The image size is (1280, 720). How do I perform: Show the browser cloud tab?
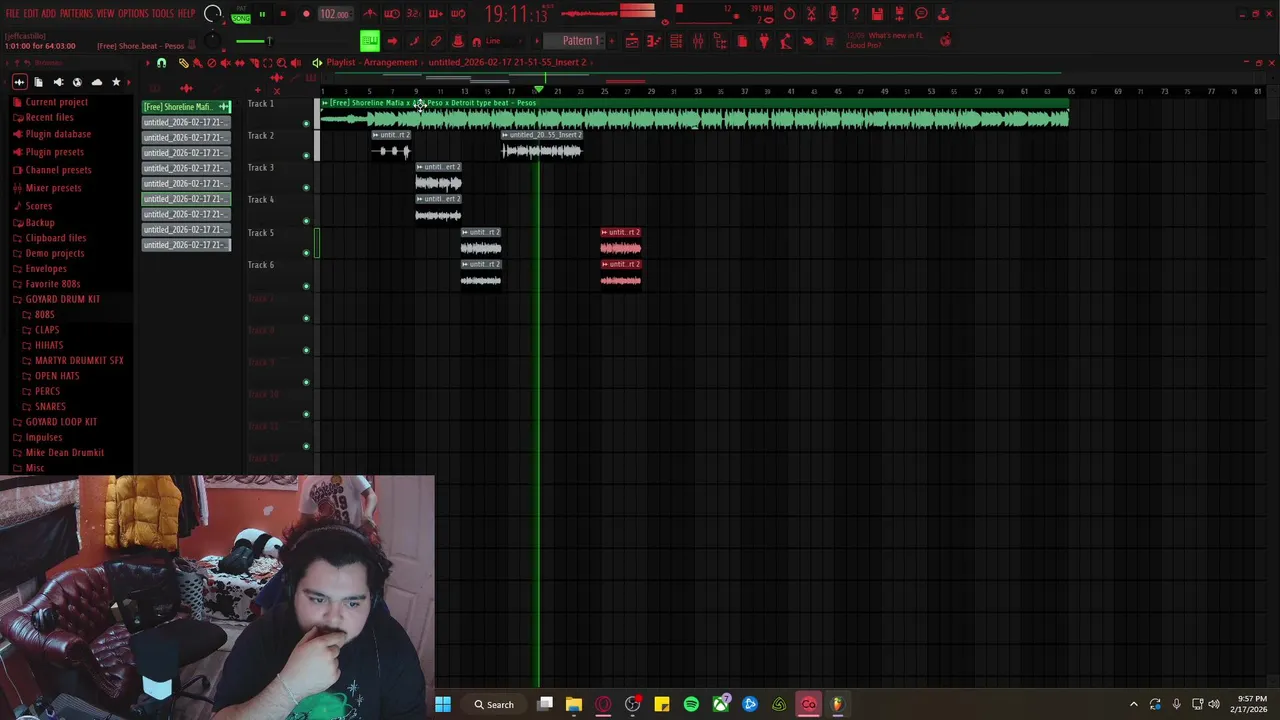[97, 82]
